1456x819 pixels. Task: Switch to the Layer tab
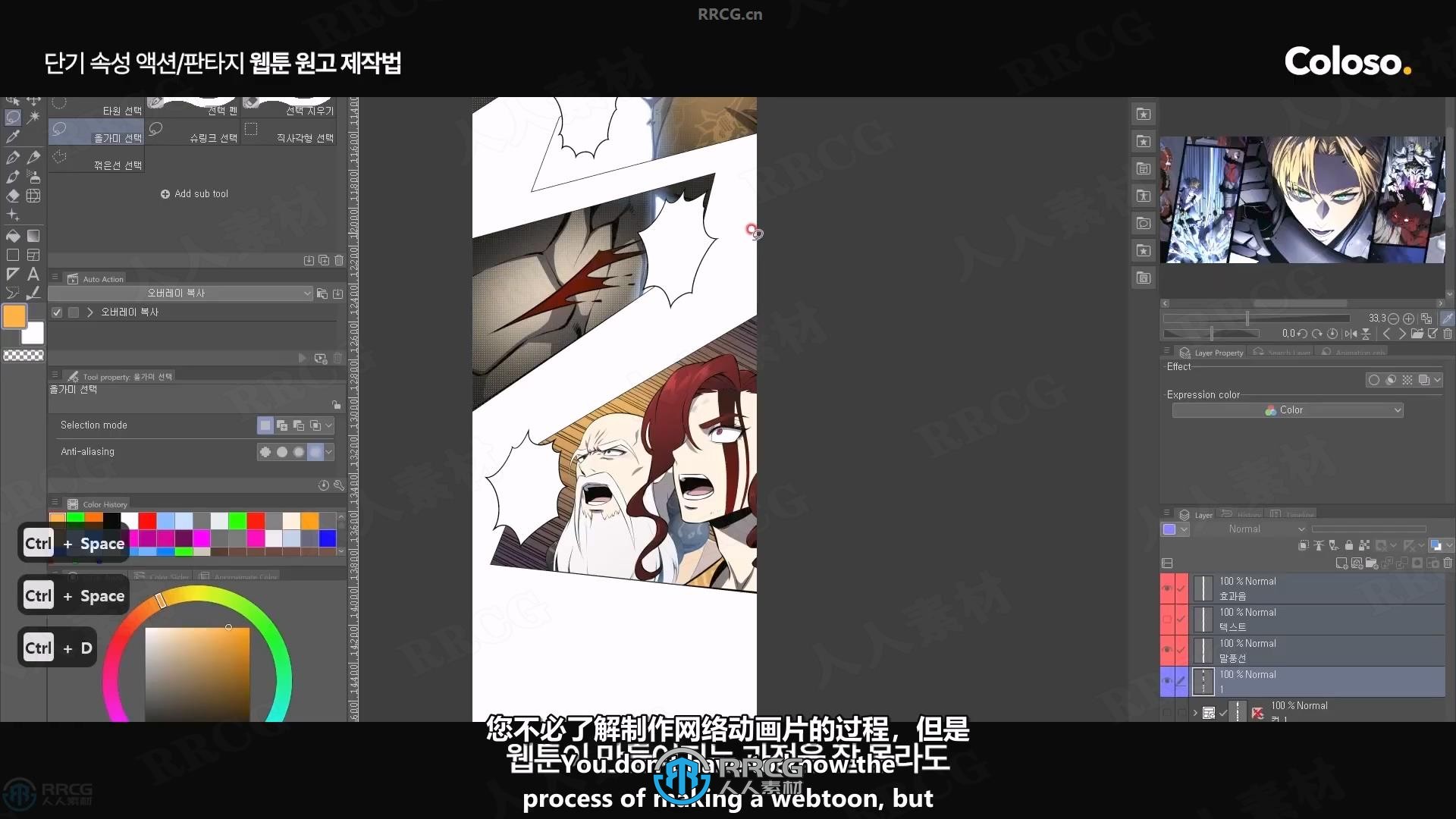(1196, 515)
